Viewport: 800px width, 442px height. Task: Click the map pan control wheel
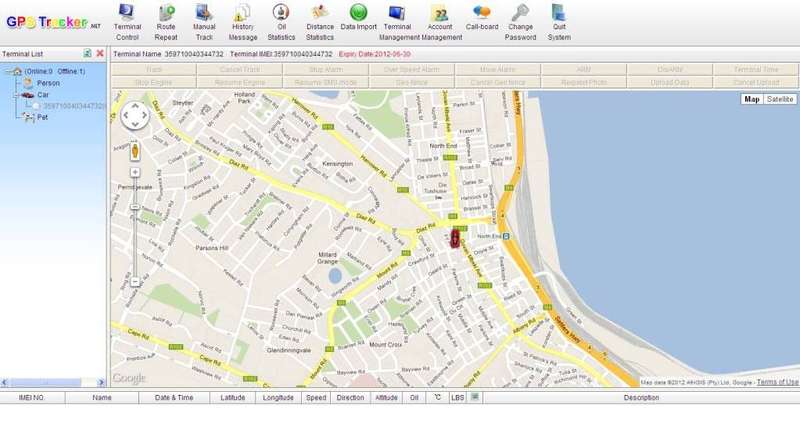[x=135, y=115]
